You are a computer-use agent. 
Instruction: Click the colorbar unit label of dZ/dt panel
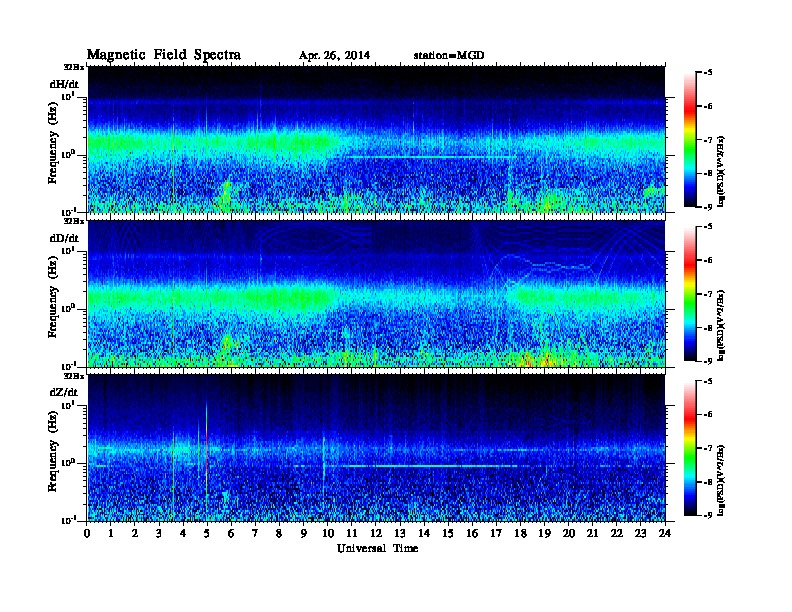coord(721,480)
